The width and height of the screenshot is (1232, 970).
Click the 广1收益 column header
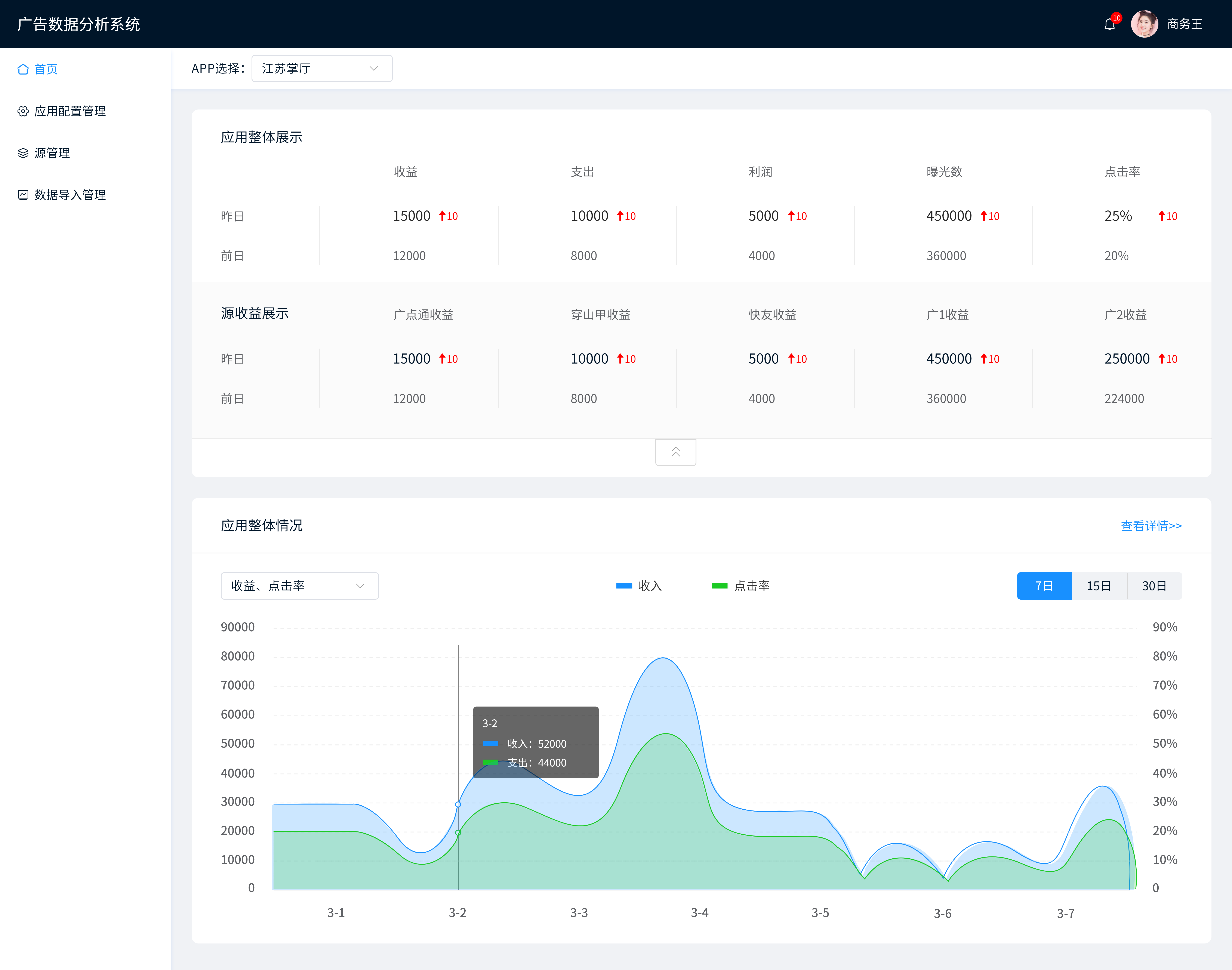tap(948, 315)
